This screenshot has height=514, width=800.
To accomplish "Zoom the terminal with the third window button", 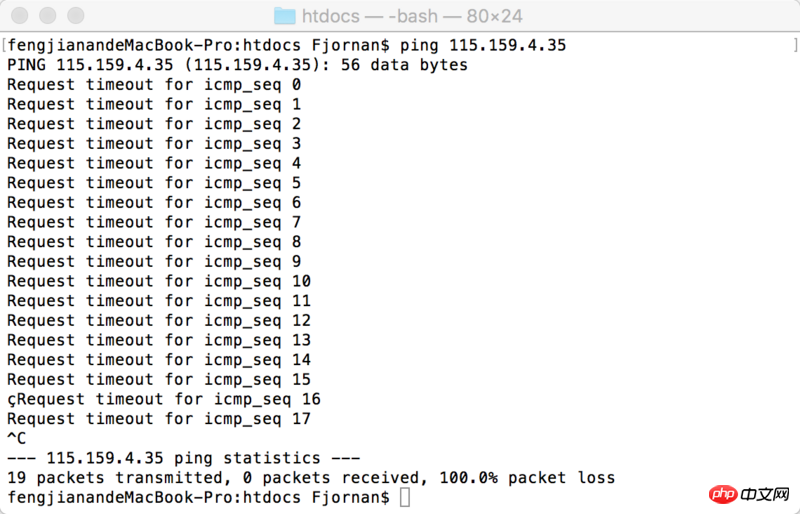I will 76,15.
